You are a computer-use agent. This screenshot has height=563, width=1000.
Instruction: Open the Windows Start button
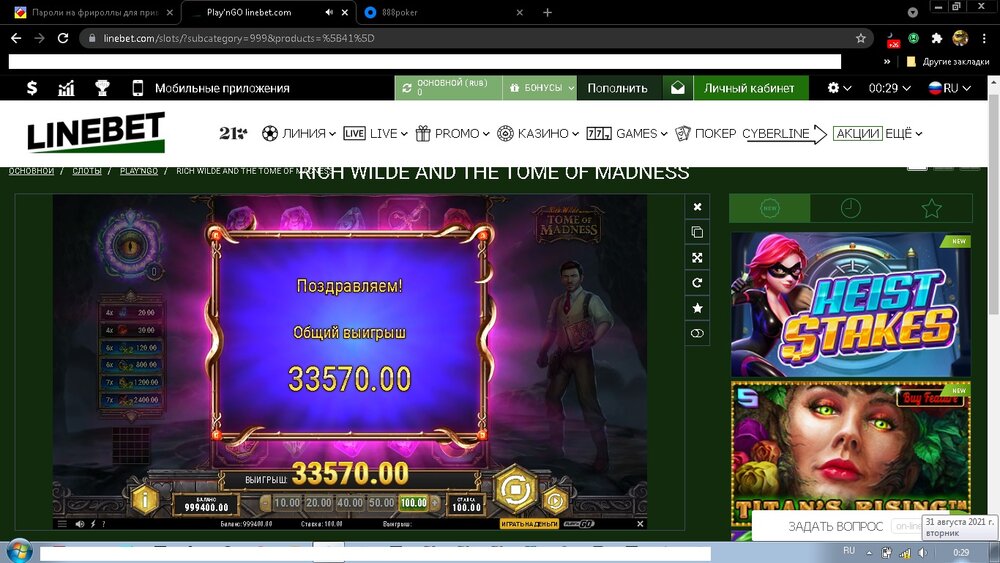19,552
